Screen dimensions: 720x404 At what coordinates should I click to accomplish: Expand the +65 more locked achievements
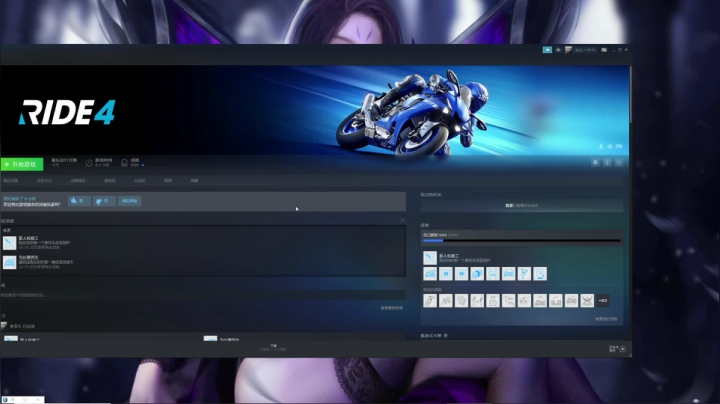tap(602, 301)
